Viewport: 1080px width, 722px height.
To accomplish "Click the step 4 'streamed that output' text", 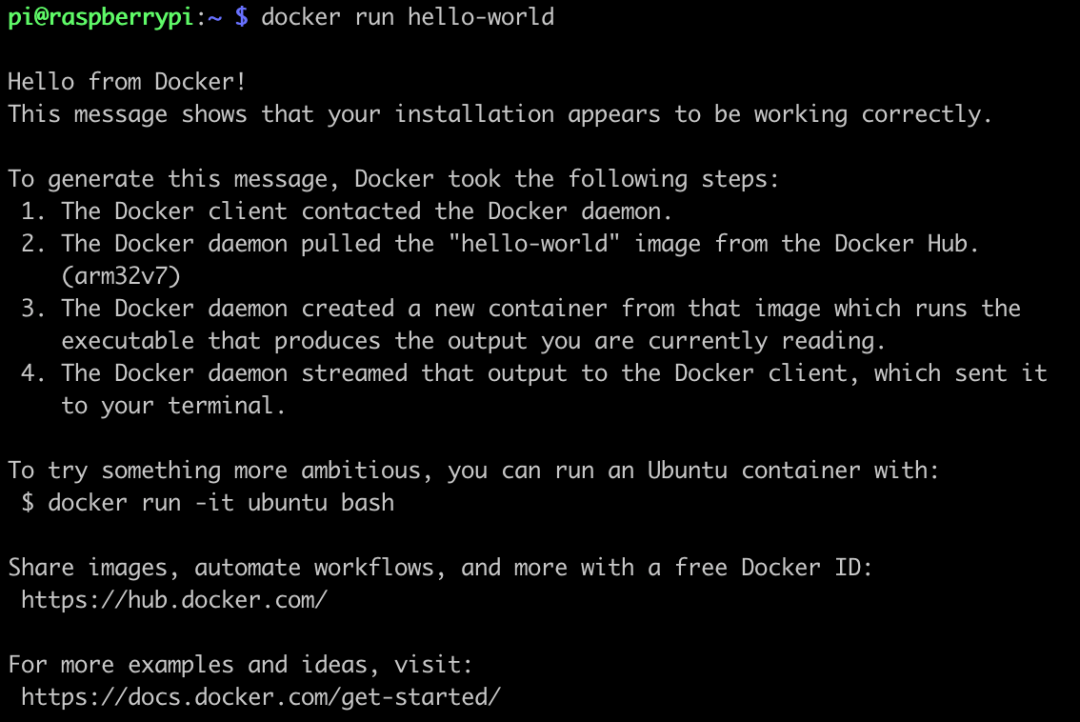I will [434, 373].
